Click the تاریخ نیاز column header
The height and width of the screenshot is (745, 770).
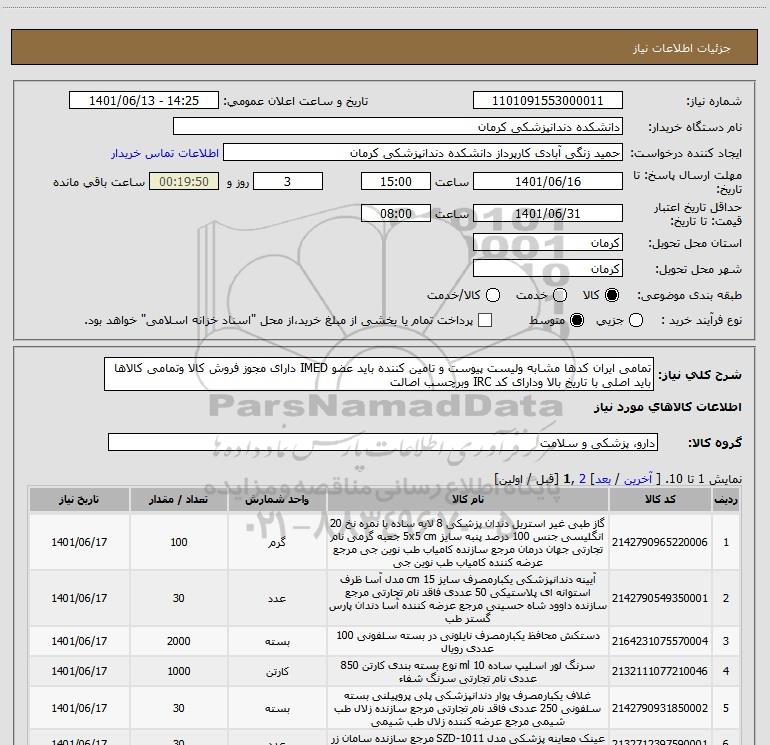79,499
